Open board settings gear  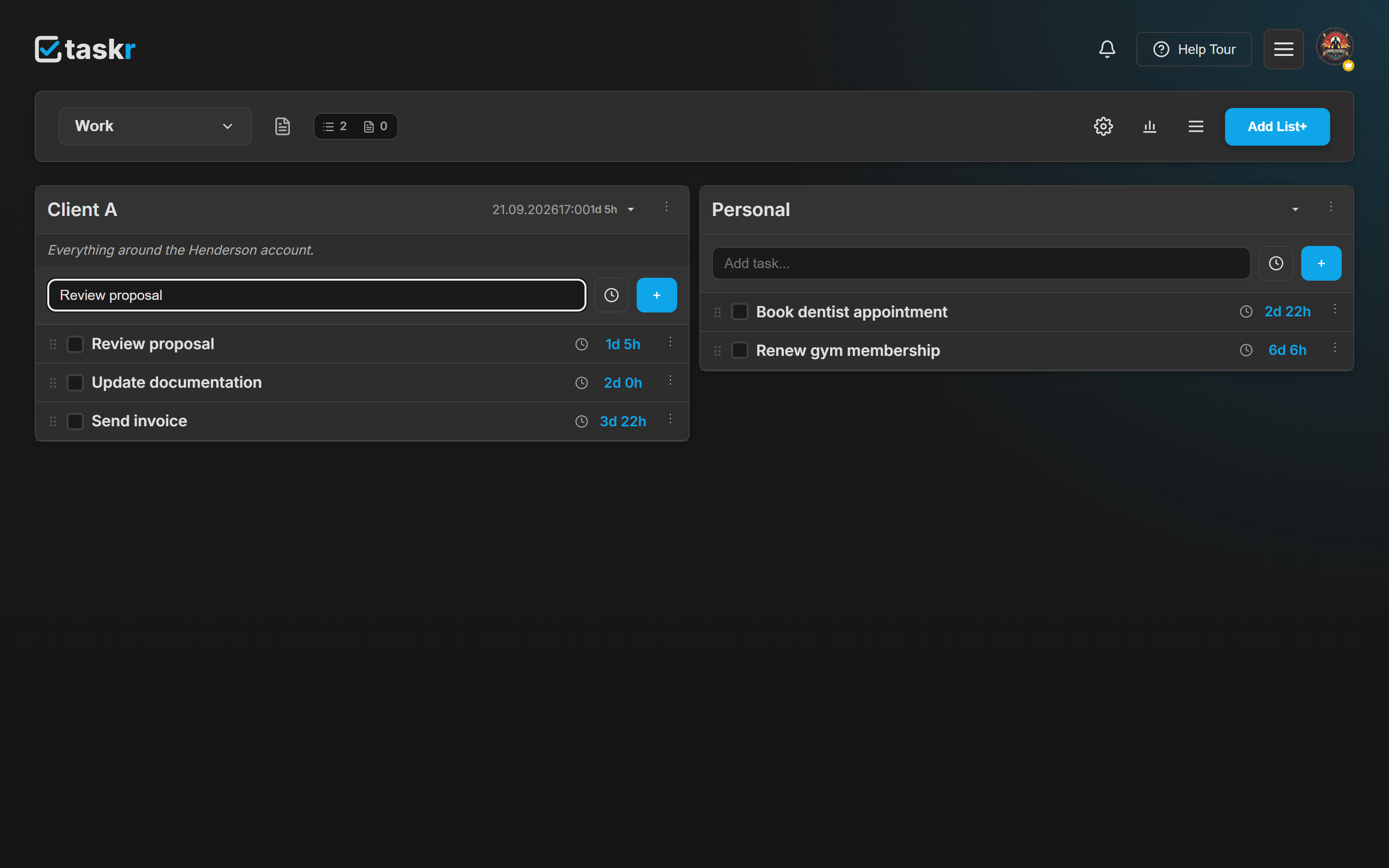(x=1103, y=126)
